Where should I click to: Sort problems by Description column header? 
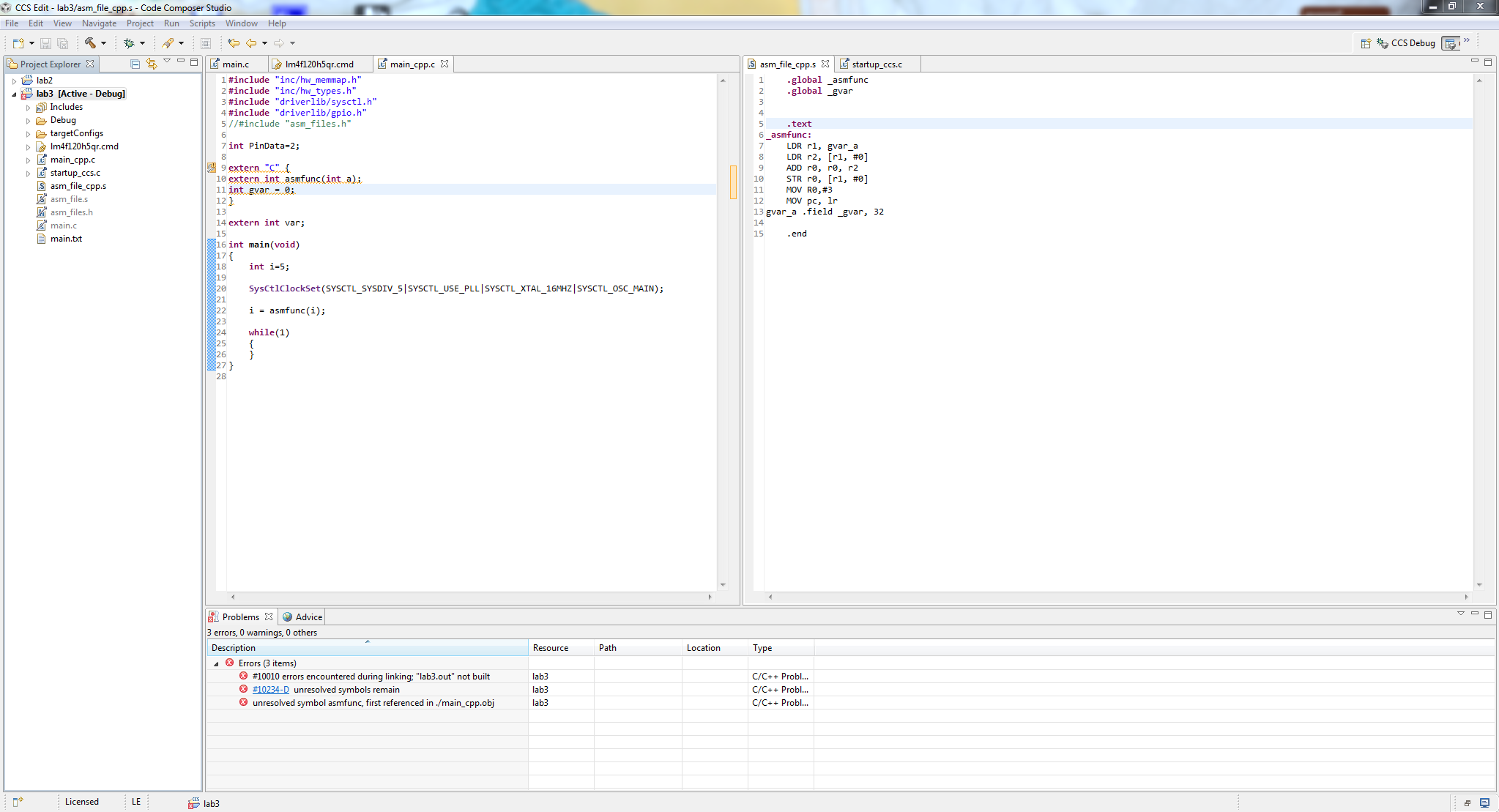pyautogui.click(x=367, y=648)
